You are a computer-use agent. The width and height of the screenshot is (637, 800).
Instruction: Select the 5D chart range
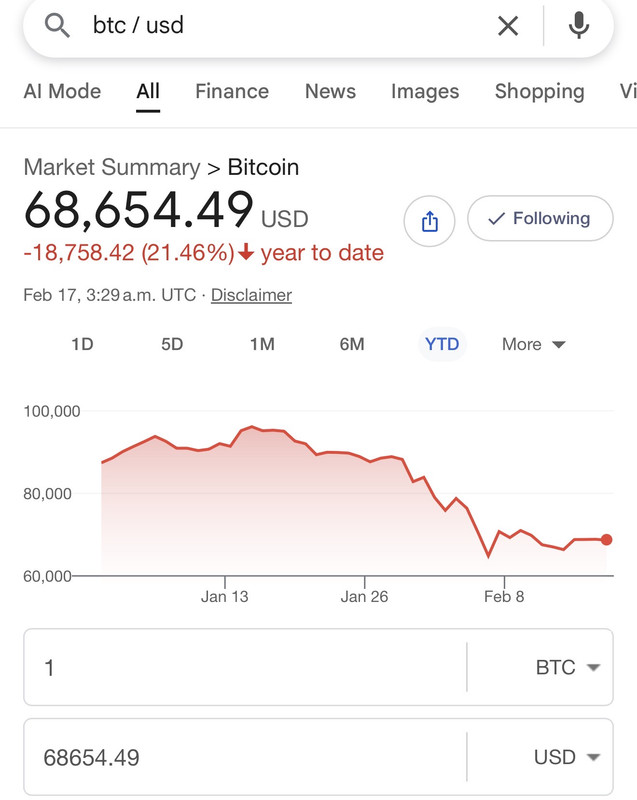click(x=172, y=344)
